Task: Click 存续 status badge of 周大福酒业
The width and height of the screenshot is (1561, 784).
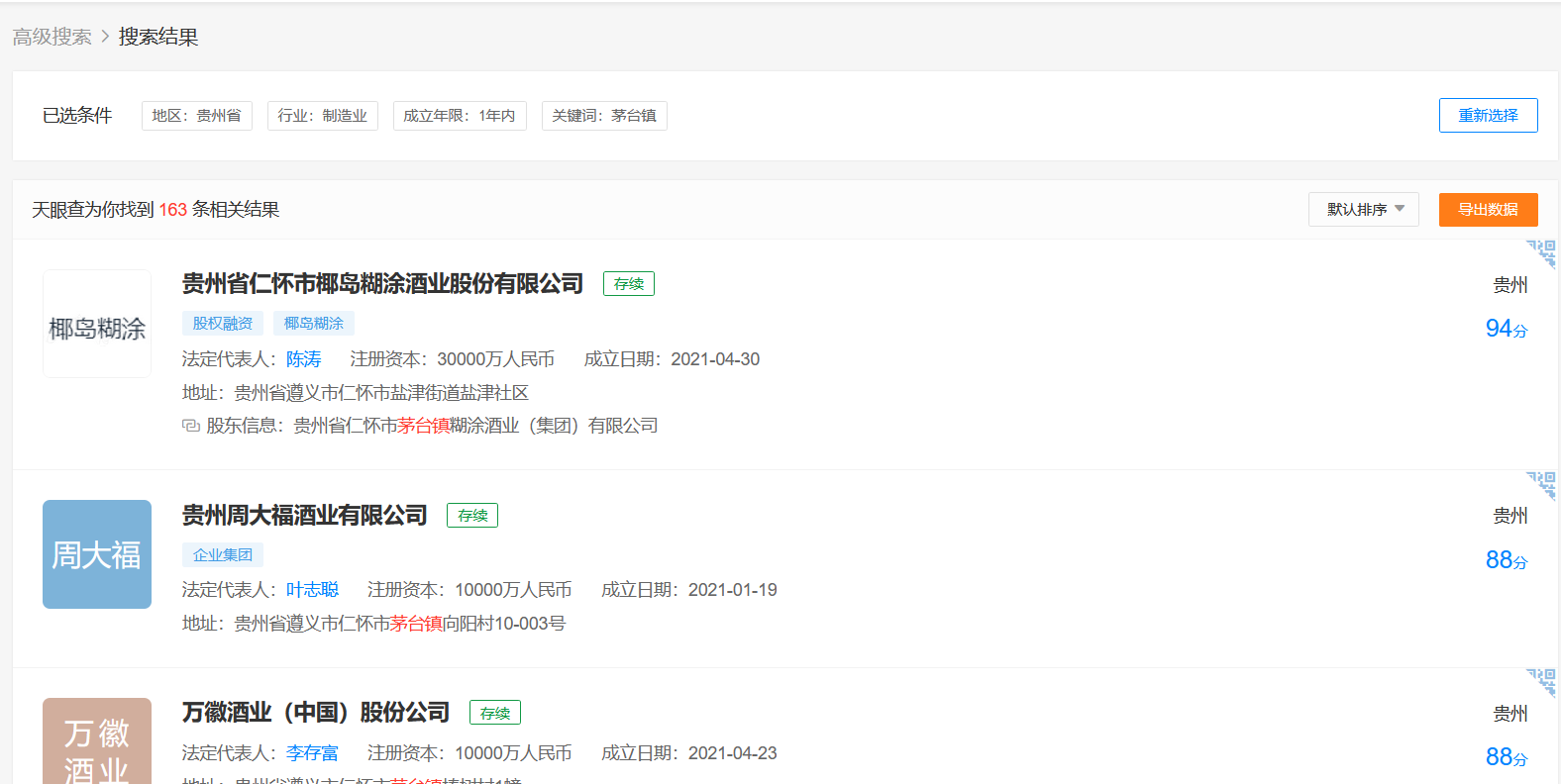Action: pyautogui.click(x=472, y=516)
